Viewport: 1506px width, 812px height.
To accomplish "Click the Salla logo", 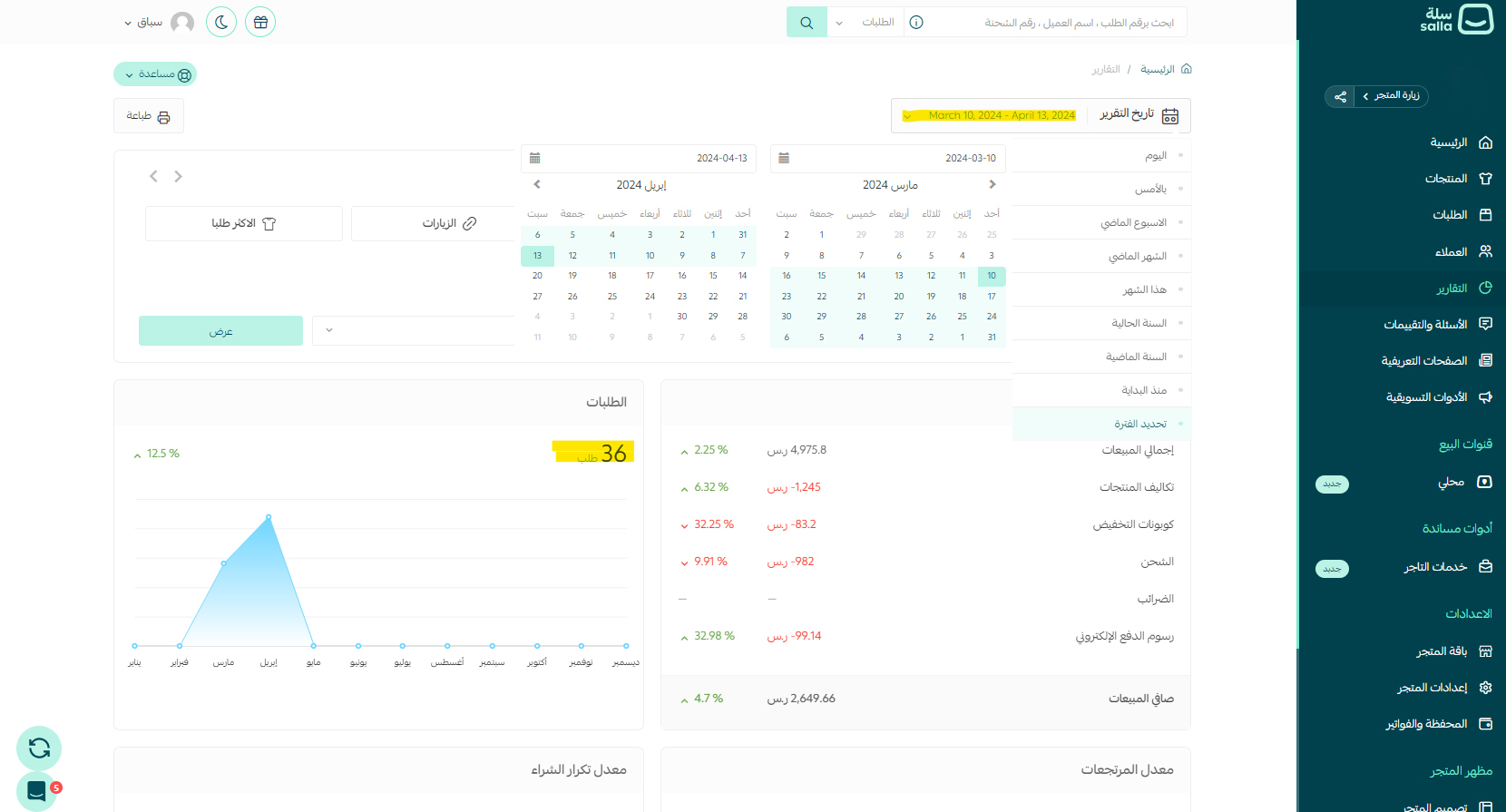I will 1455,19.
